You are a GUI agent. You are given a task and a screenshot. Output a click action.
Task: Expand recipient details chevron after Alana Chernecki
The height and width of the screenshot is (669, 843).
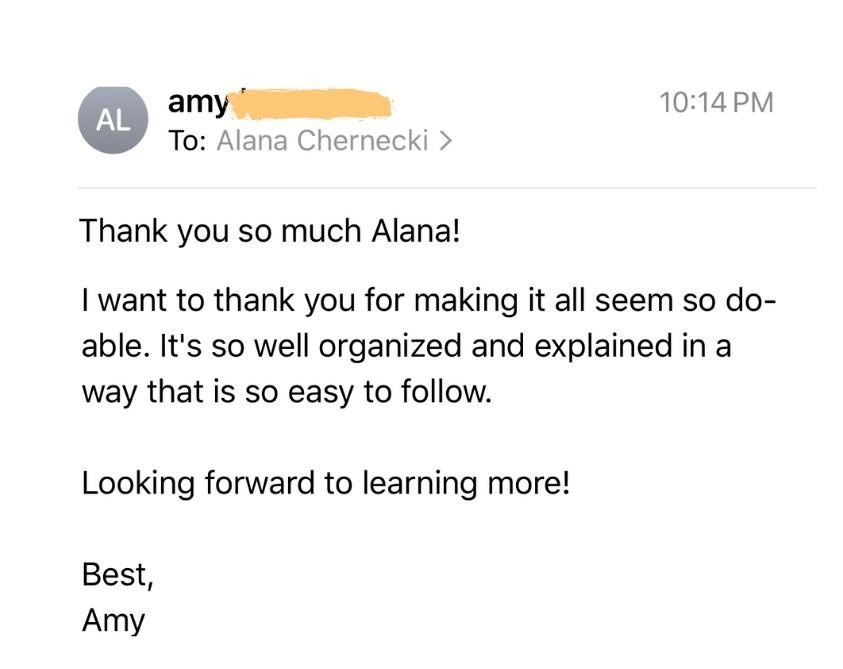(445, 142)
